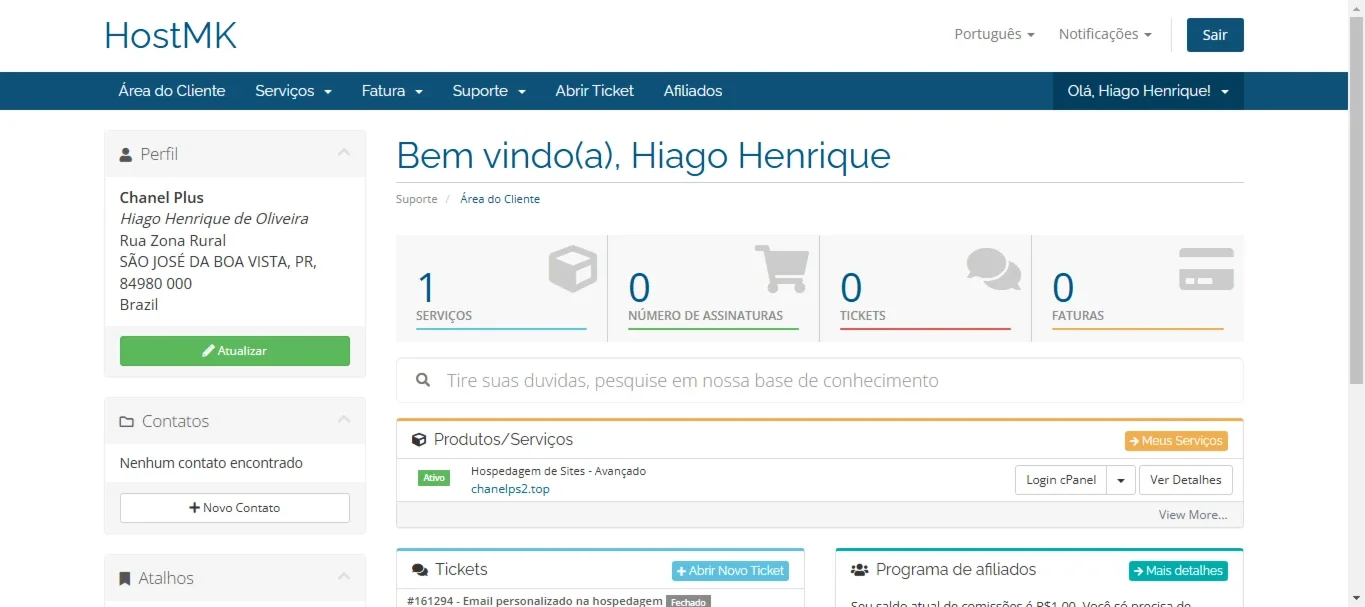This screenshot has width=1365, height=607.
Task: Open the 1 Serviços stat tile
Action: click(502, 289)
